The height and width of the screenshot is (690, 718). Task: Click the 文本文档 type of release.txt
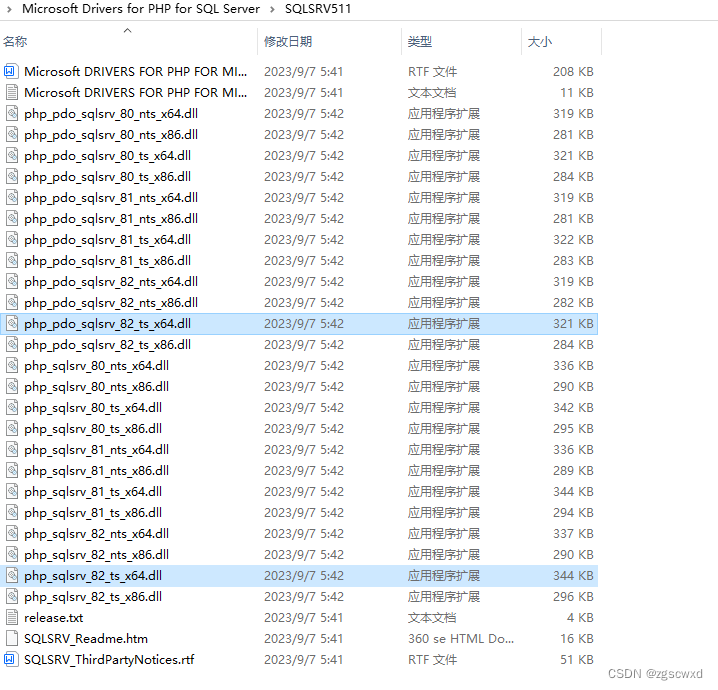coord(432,618)
